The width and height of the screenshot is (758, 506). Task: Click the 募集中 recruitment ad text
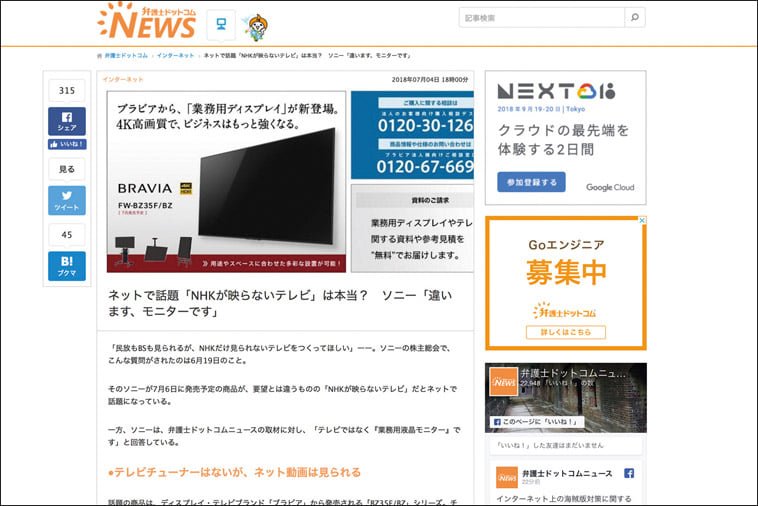[566, 272]
